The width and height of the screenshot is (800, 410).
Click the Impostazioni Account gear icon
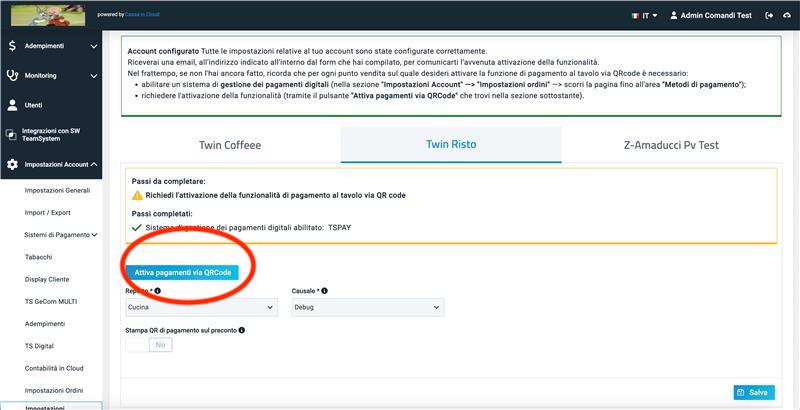click(x=12, y=164)
